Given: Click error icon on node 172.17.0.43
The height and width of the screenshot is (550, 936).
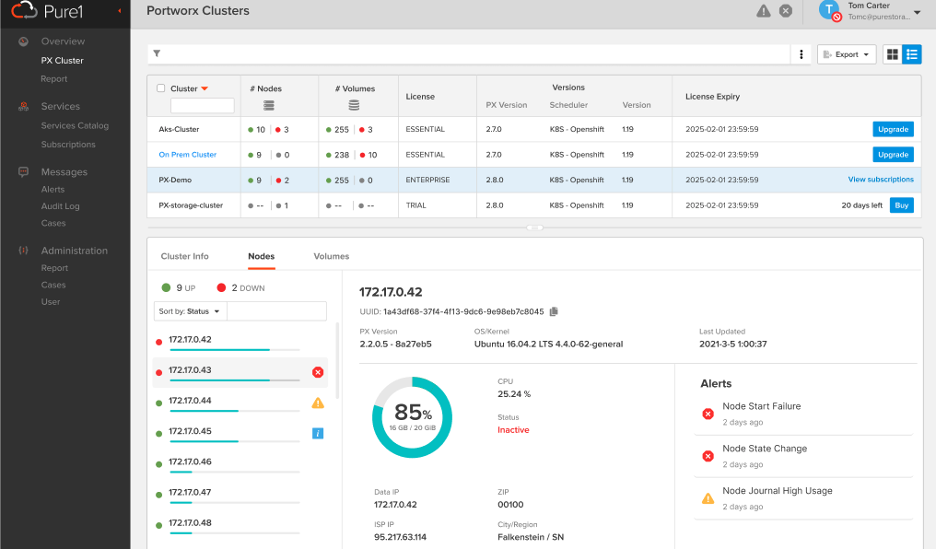Looking at the screenshot, I should [318, 373].
